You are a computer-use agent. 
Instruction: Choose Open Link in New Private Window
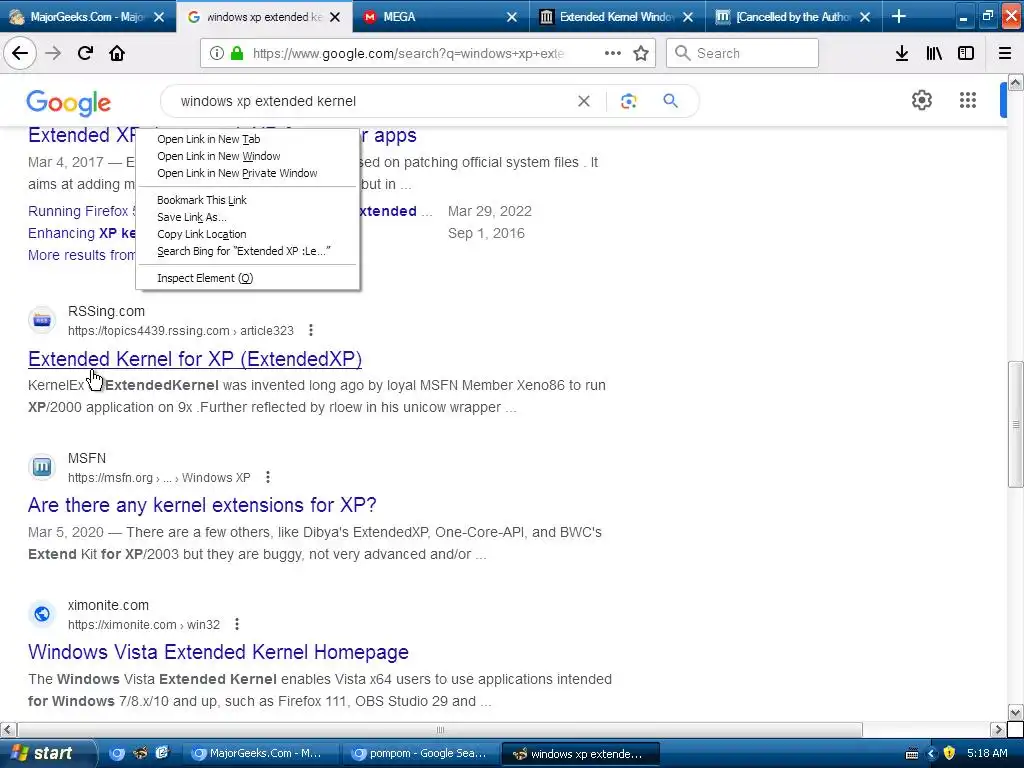point(248,173)
